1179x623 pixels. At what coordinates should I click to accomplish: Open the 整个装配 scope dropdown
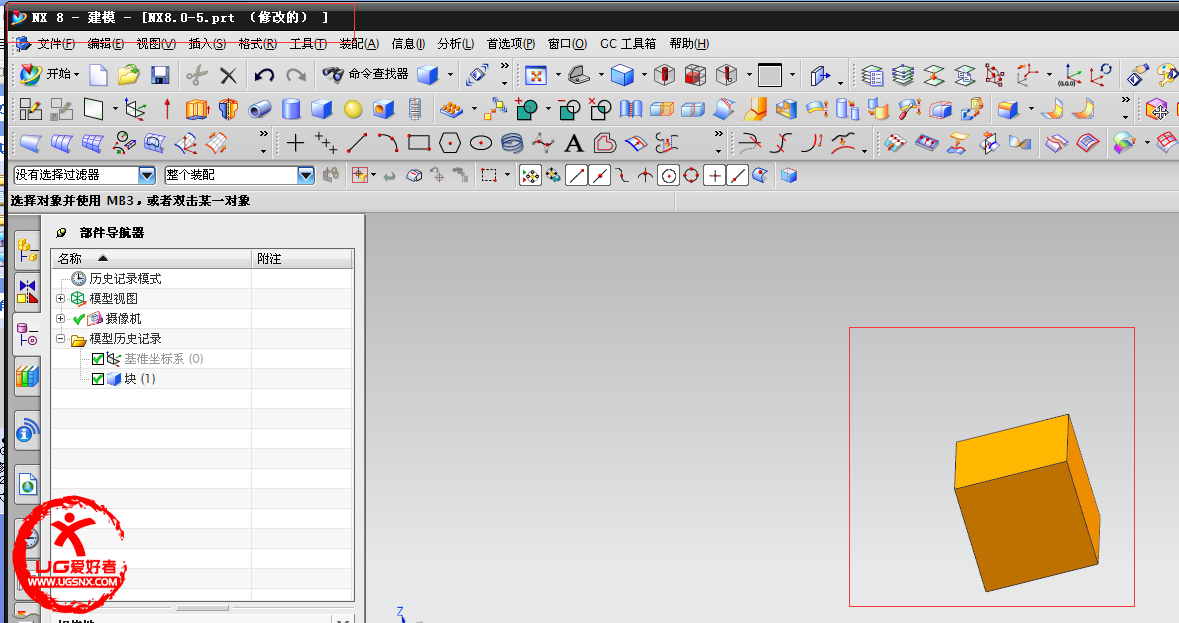pos(305,175)
